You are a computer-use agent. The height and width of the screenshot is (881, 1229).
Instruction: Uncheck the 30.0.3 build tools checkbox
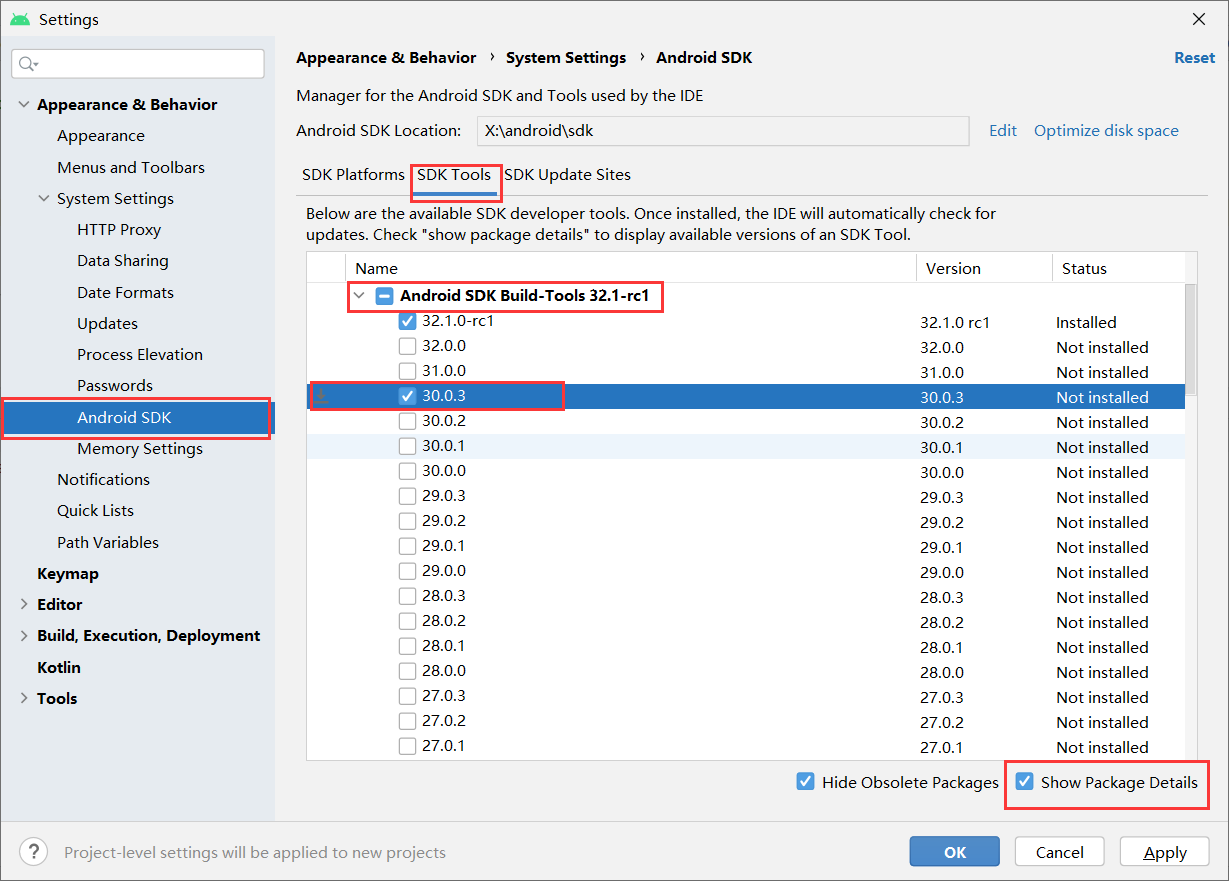click(x=407, y=396)
